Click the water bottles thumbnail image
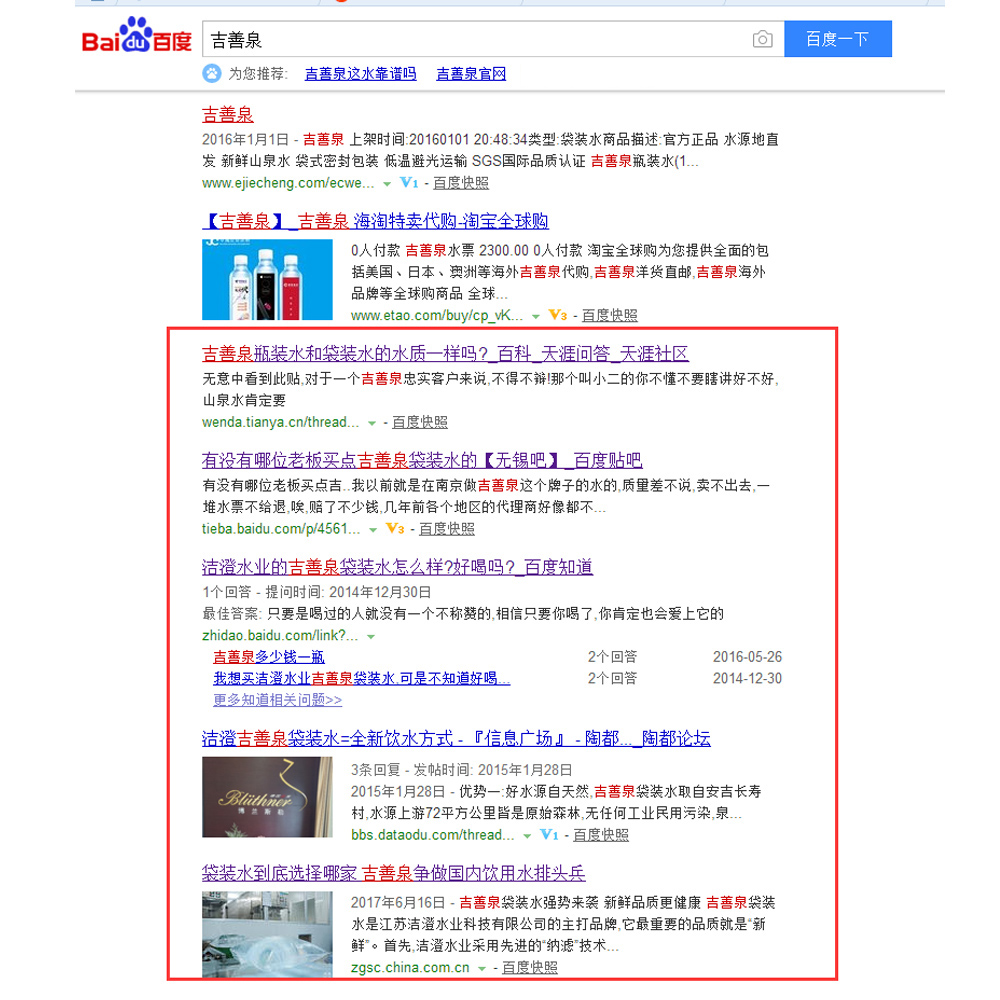The height and width of the screenshot is (1000, 1000). click(267, 279)
